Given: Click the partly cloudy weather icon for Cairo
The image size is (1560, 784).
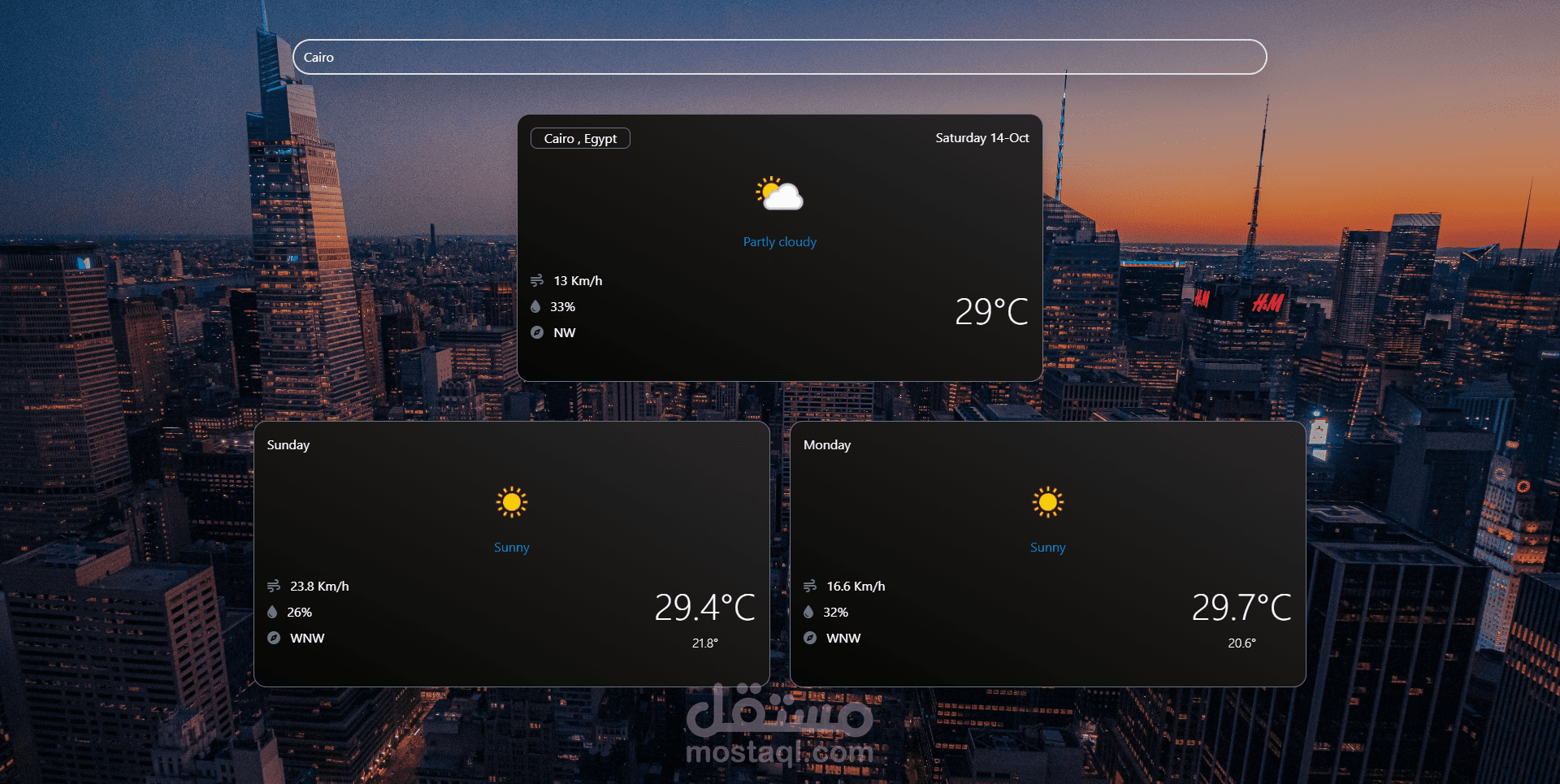Looking at the screenshot, I should [778, 193].
